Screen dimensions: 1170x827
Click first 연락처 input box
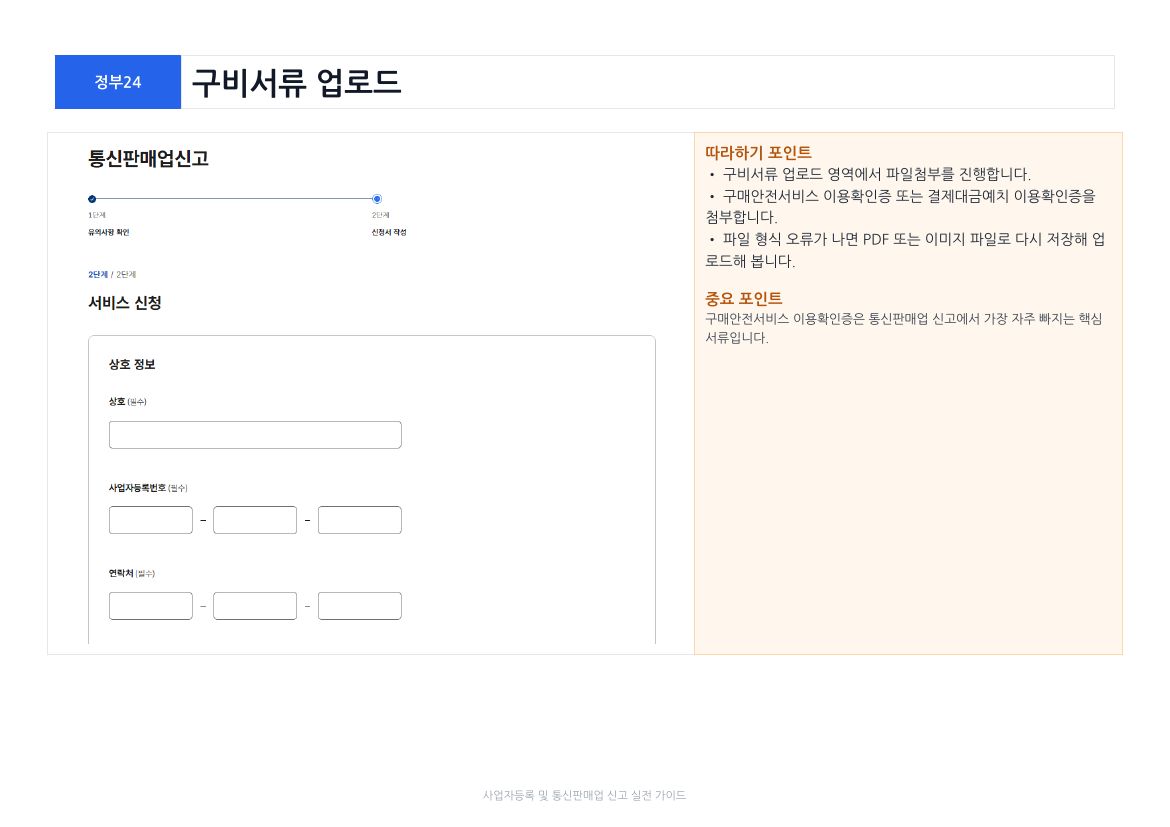(151, 605)
